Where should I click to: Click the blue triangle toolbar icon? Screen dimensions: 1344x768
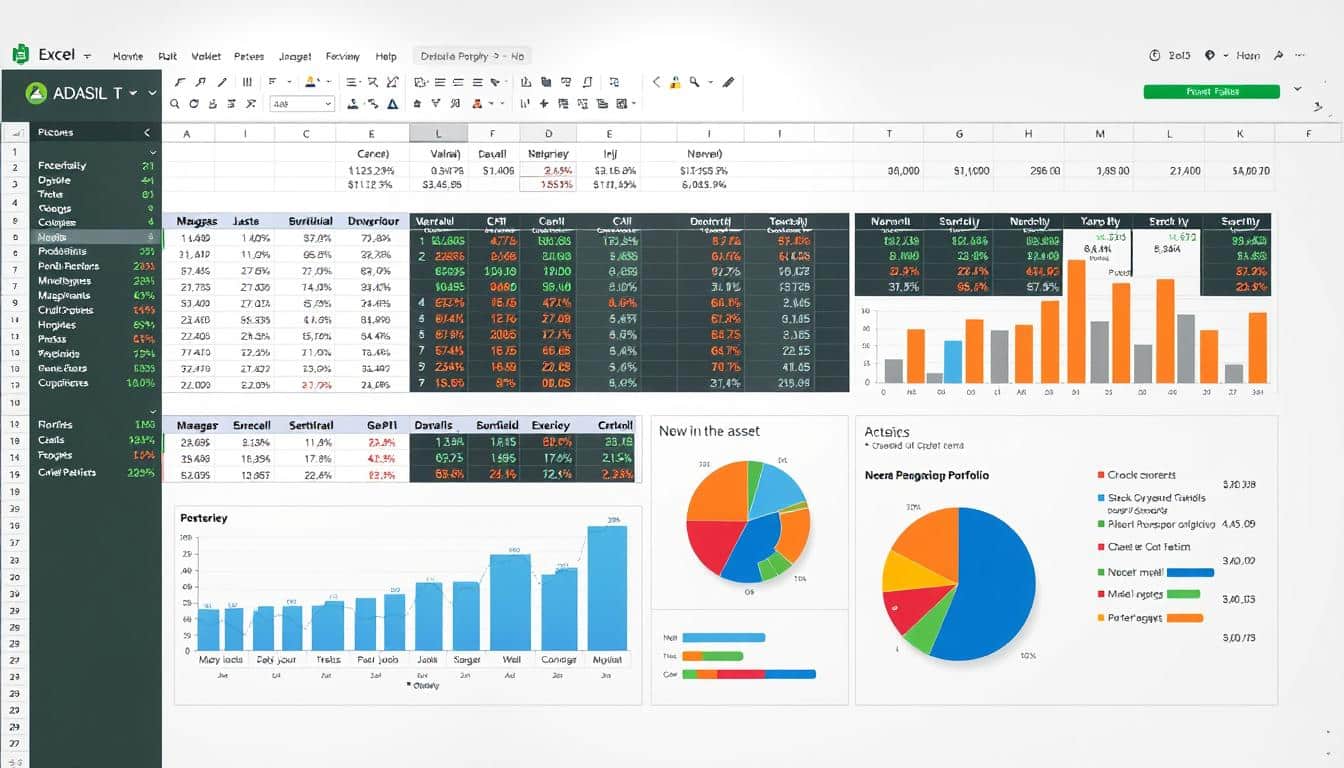(x=392, y=103)
